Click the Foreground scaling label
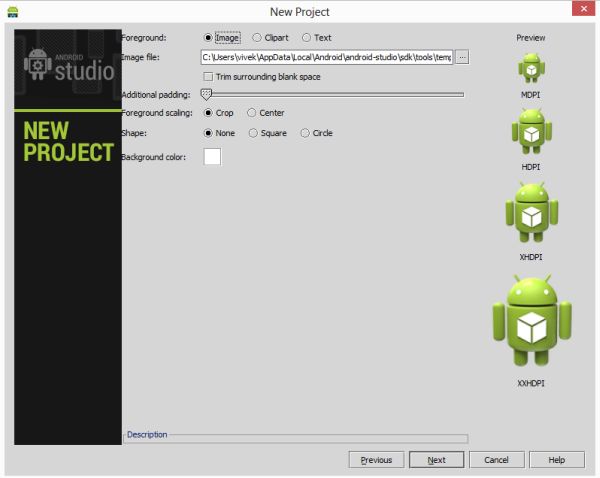 [157, 113]
